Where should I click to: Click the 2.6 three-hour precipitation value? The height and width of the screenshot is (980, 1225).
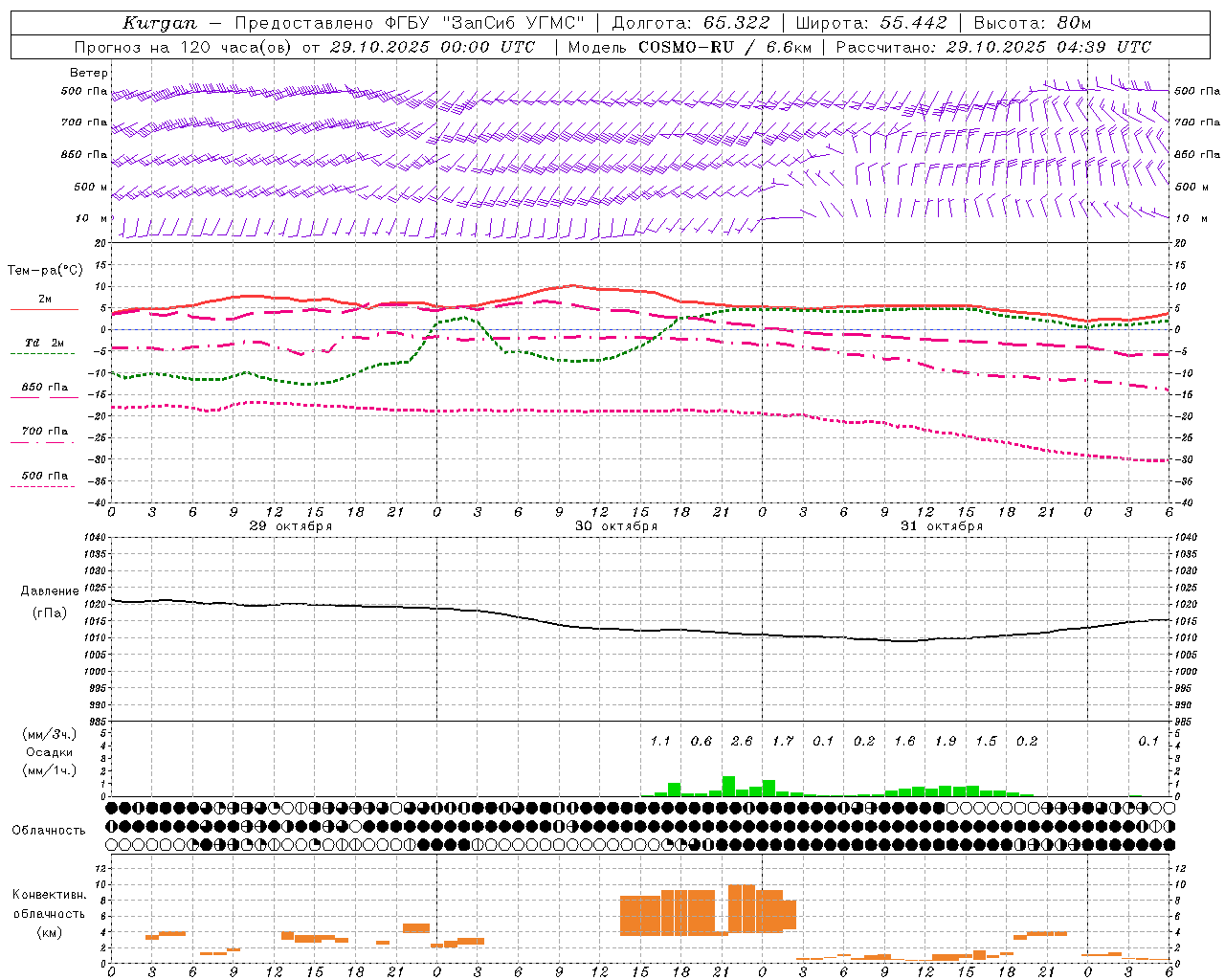pos(742,741)
